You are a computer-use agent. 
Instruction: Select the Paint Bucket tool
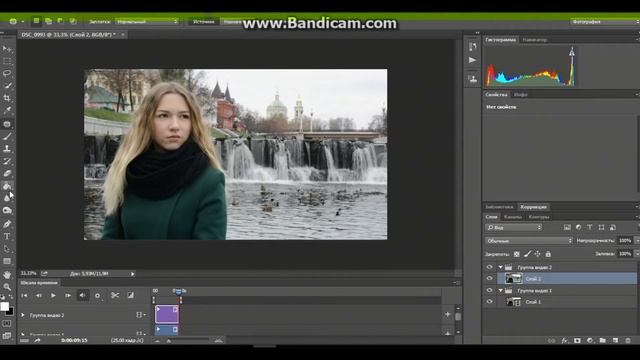pyautogui.click(x=7, y=186)
